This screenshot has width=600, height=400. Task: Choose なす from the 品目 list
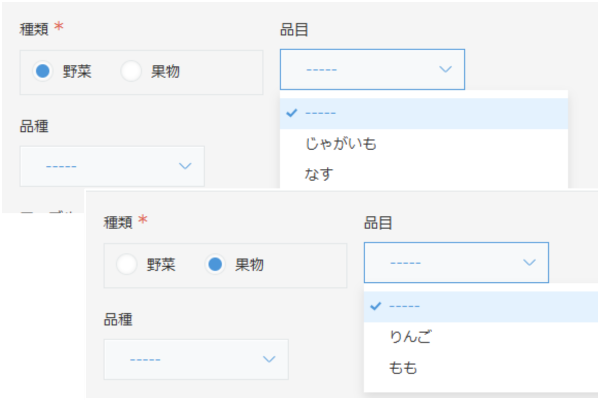[424, 174]
